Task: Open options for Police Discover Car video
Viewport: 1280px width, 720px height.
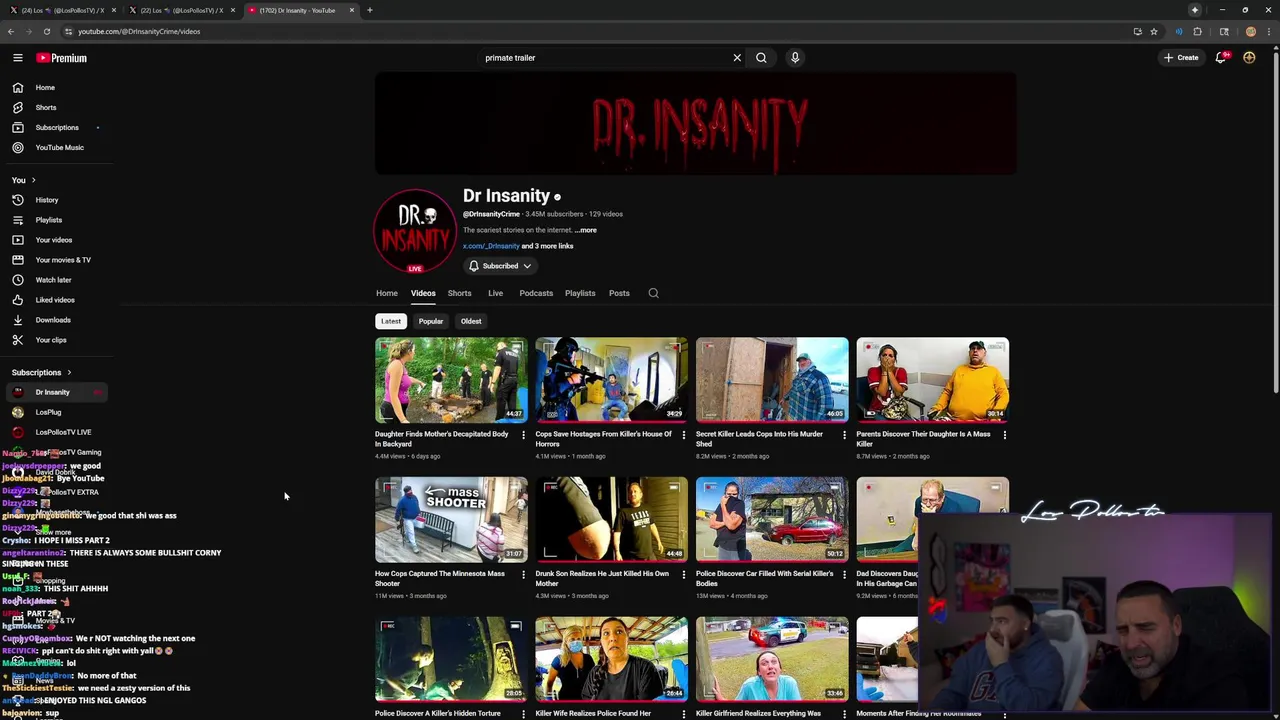Action: pyautogui.click(x=844, y=575)
